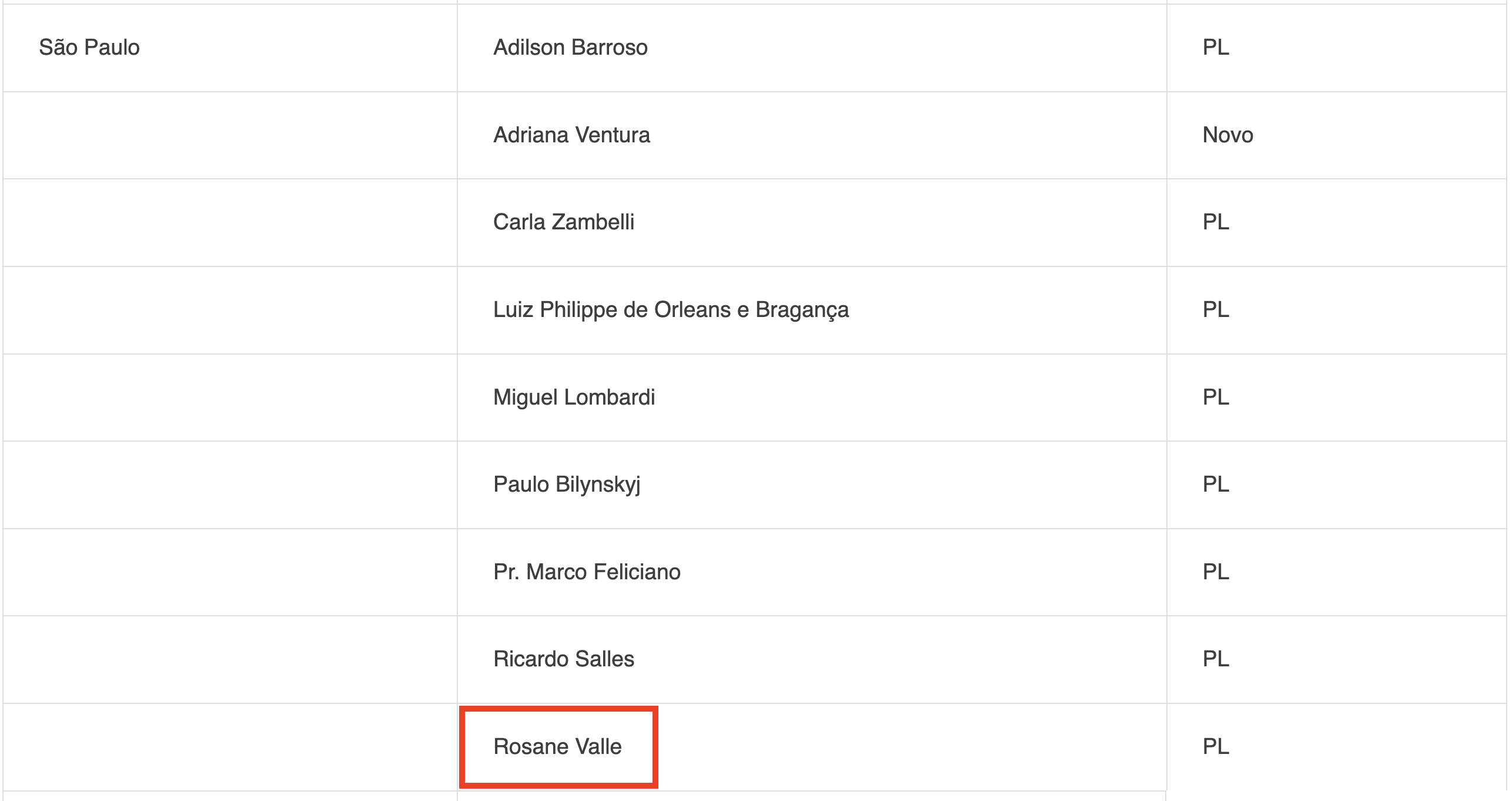Select the name Adilson Barroso

(570, 47)
